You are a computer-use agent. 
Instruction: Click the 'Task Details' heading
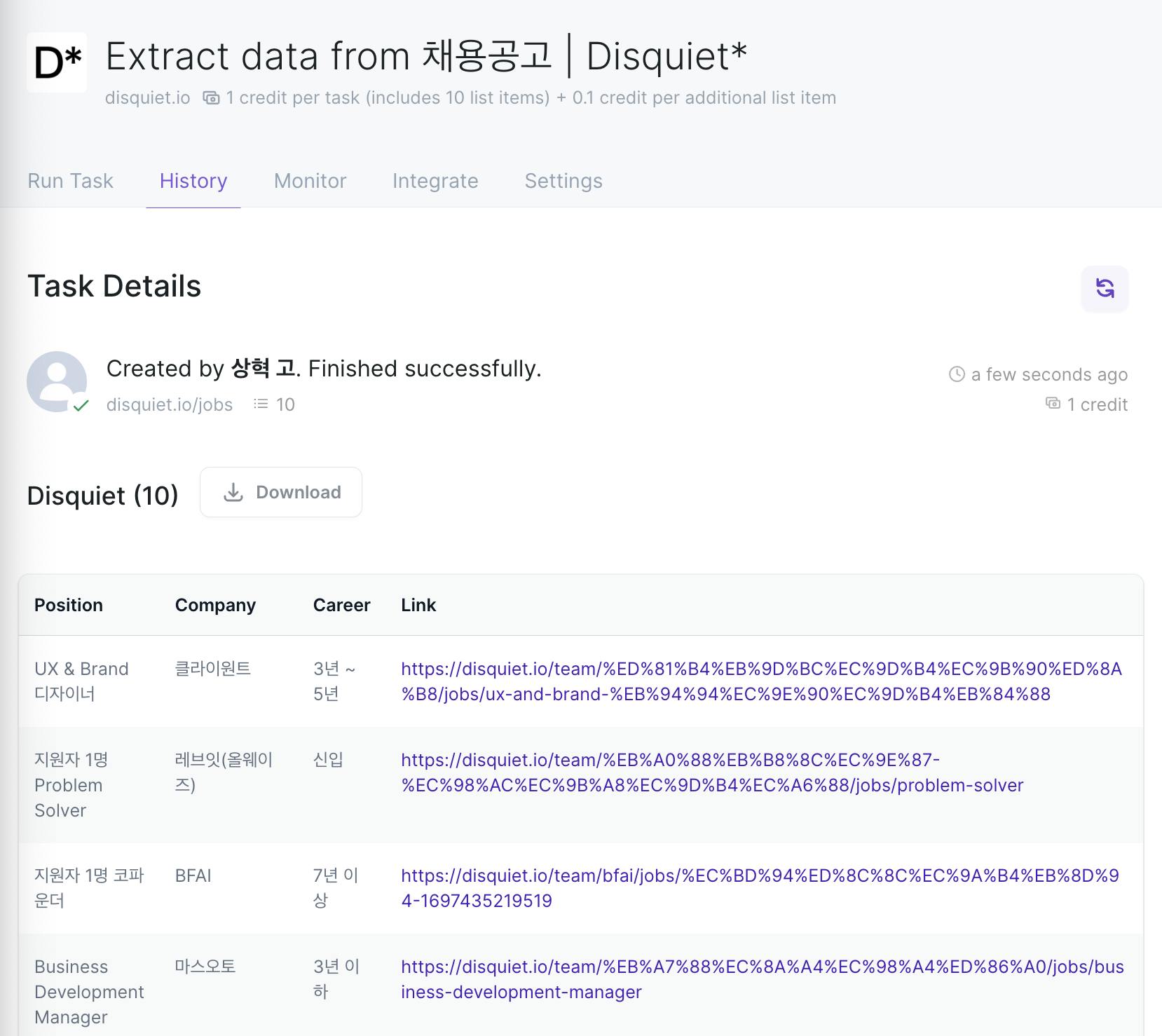point(114,286)
